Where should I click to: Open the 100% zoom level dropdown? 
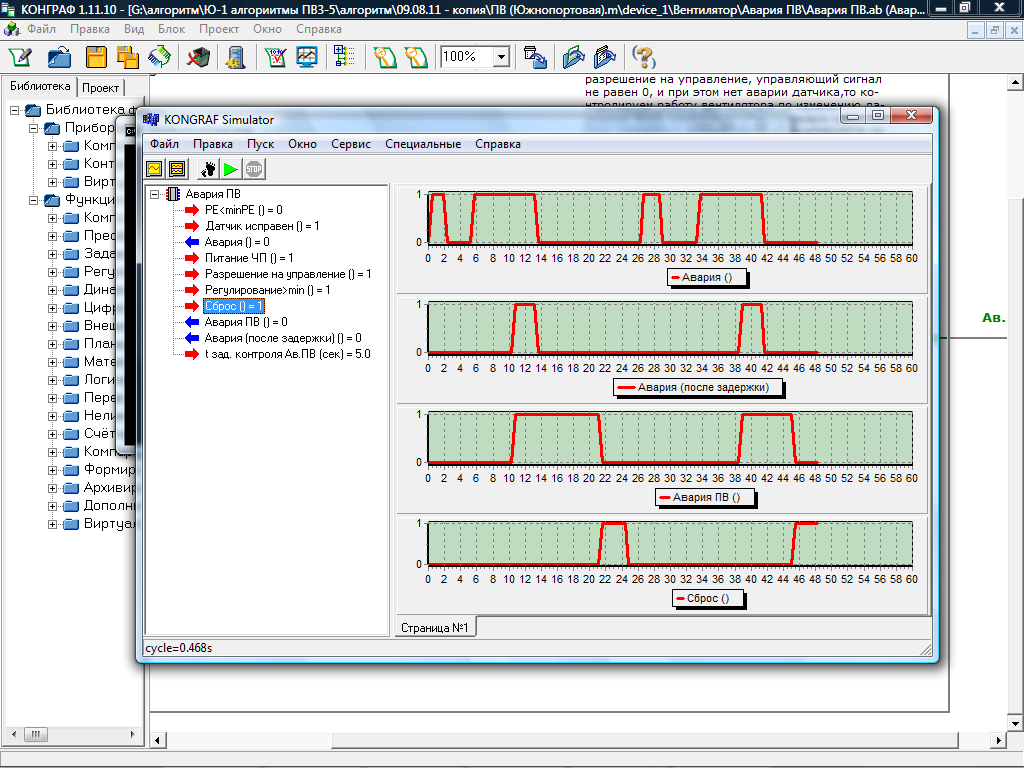[501, 57]
